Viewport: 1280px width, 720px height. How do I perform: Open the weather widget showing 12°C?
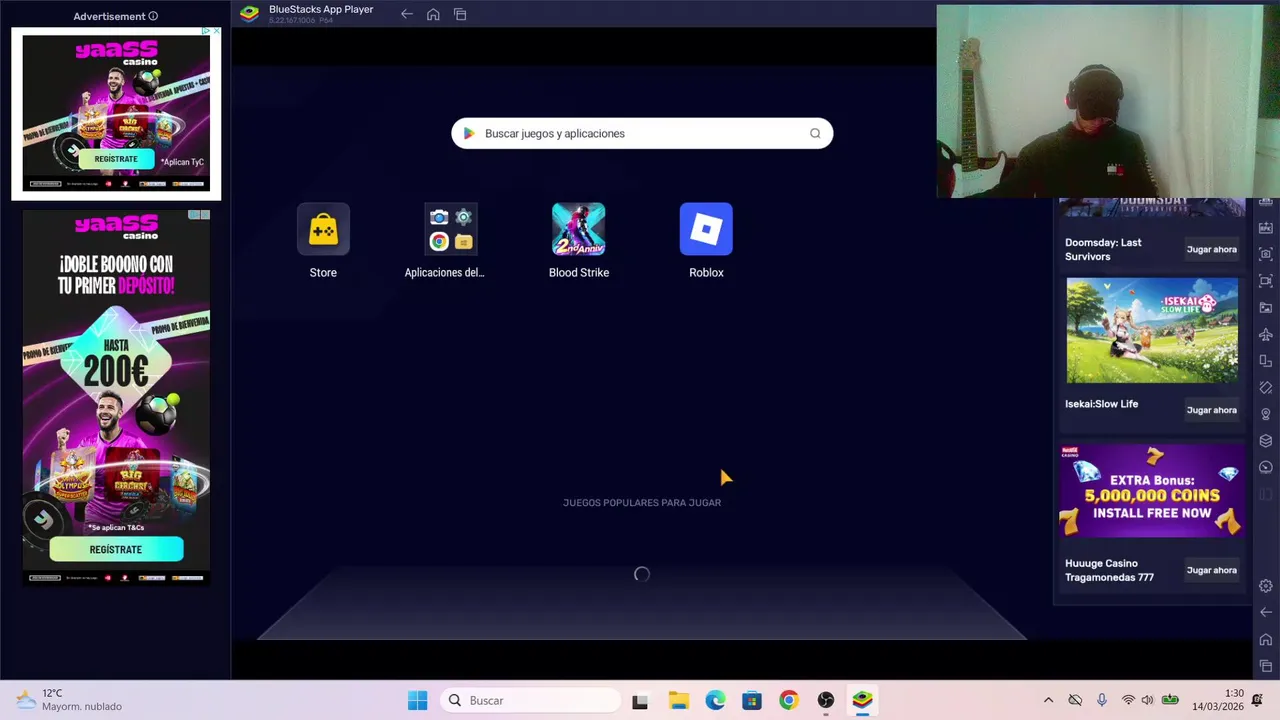(x=70, y=700)
